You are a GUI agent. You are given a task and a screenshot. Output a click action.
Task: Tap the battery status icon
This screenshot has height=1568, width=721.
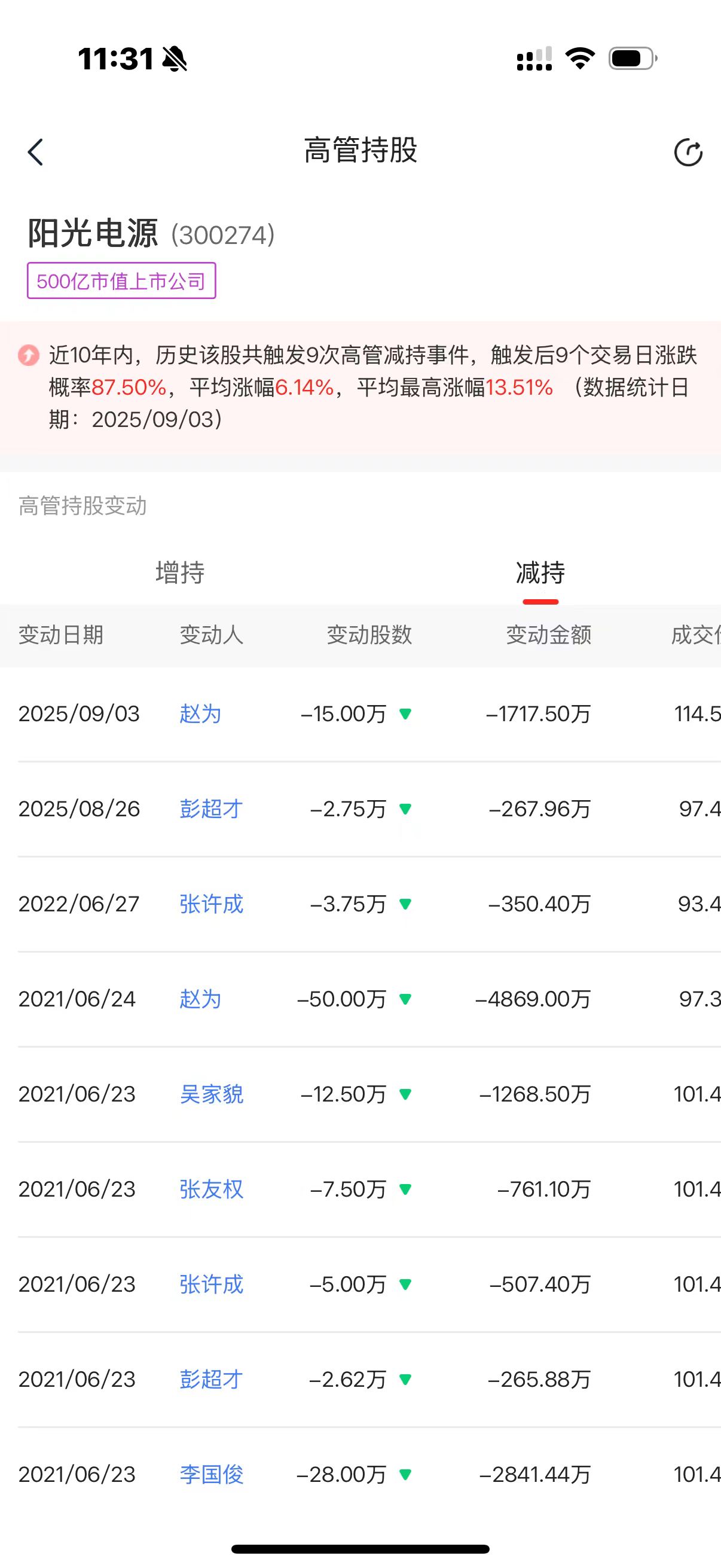click(633, 59)
